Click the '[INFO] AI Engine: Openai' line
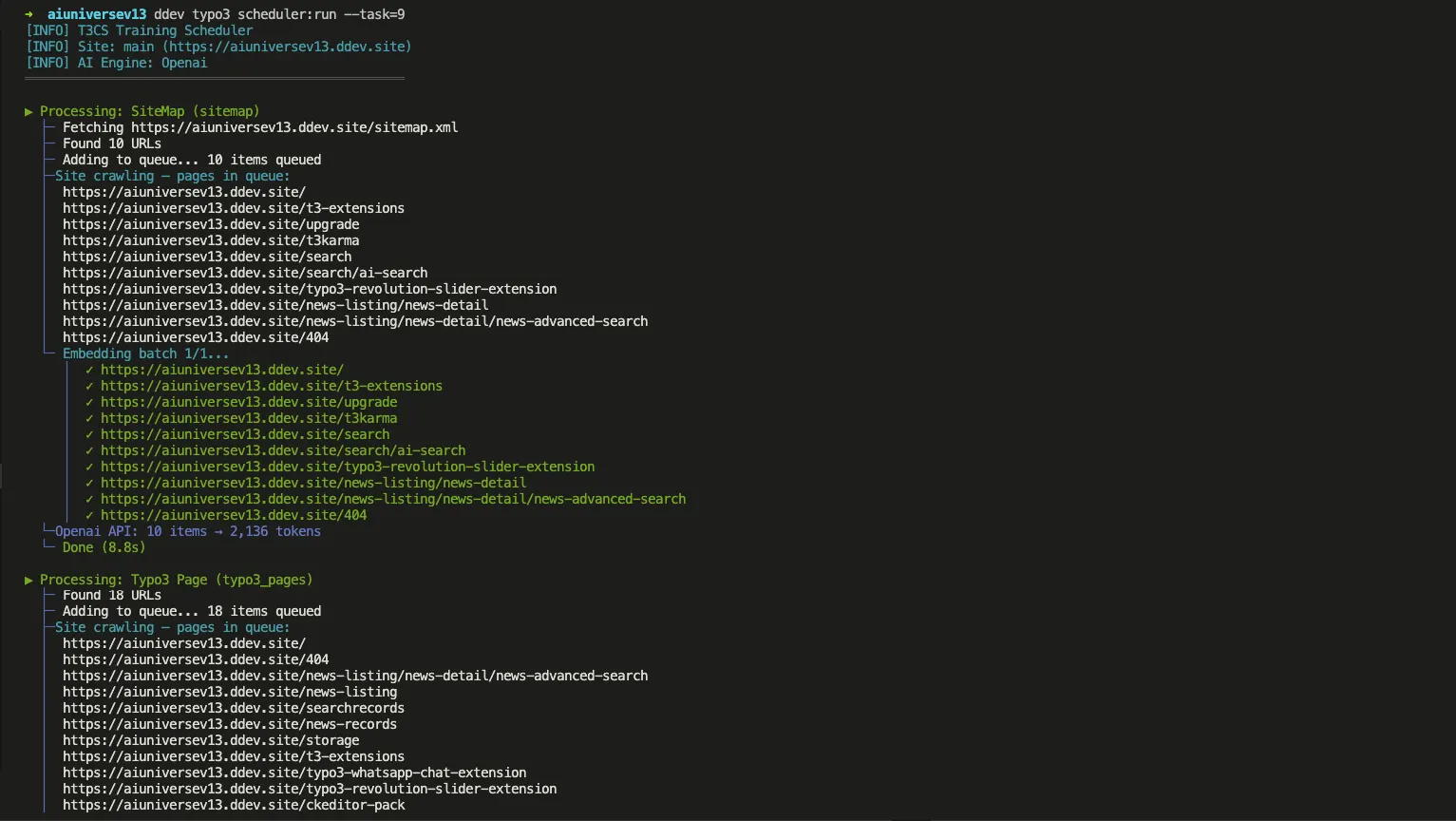This screenshot has width=1456, height=821. click(116, 63)
